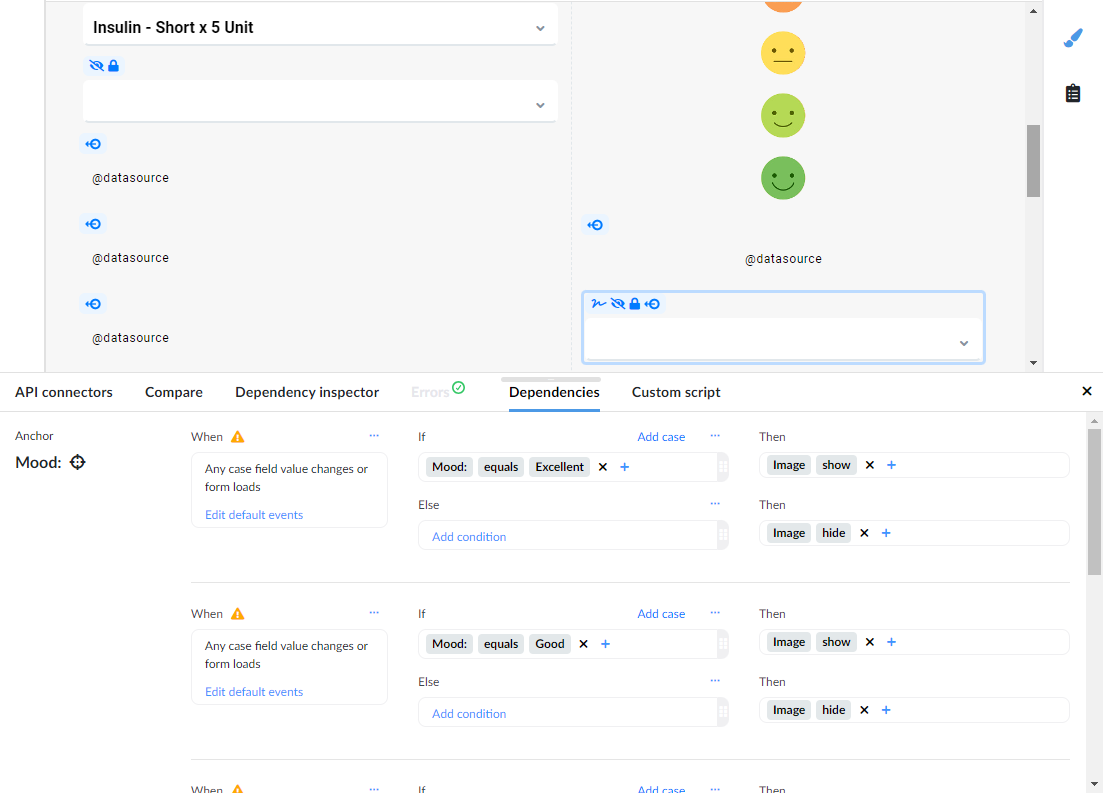
Task: Add action after Image show in Good rule
Action: click(x=891, y=642)
